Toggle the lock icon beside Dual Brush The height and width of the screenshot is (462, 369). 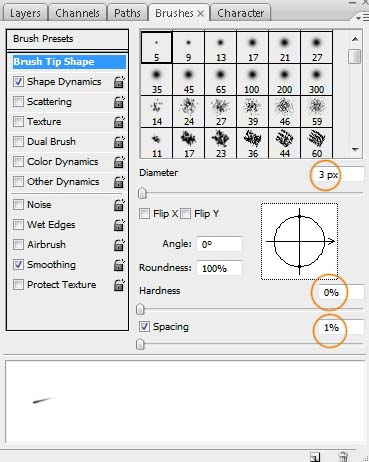point(119,142)
